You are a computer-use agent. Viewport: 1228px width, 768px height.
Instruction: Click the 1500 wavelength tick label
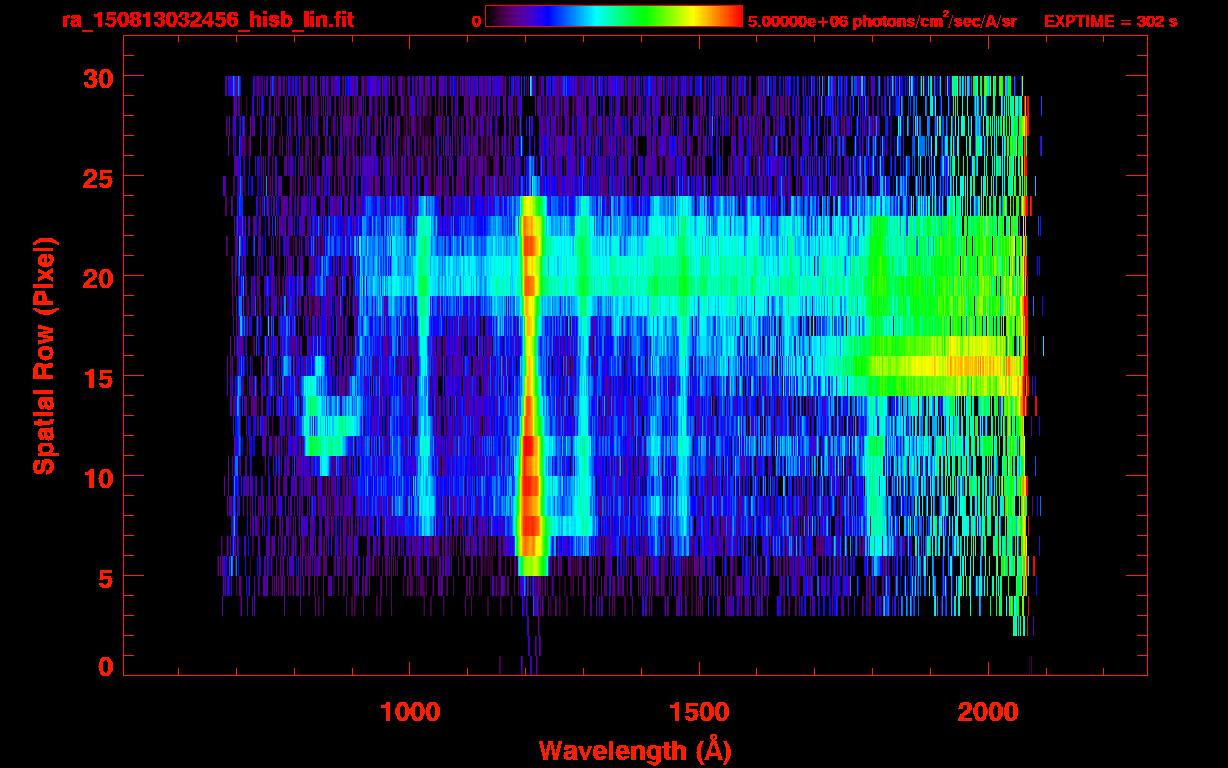[698, 711]
